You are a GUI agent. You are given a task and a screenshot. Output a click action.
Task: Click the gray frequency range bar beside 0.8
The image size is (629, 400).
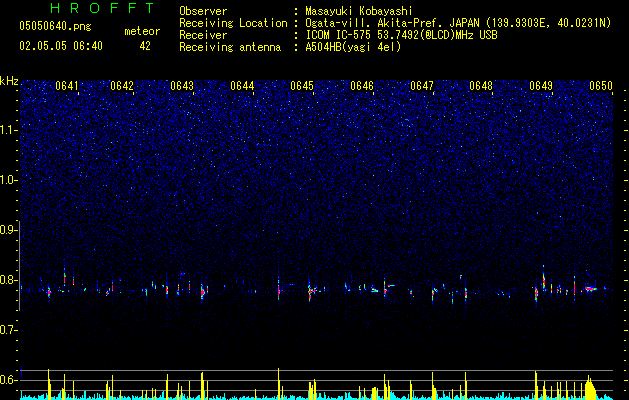coord(20,266)
